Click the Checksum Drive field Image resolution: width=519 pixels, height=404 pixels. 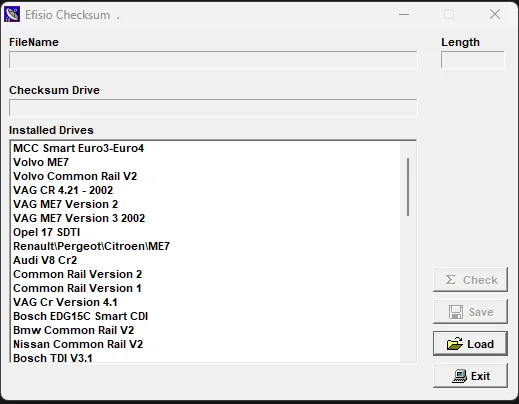213,108
